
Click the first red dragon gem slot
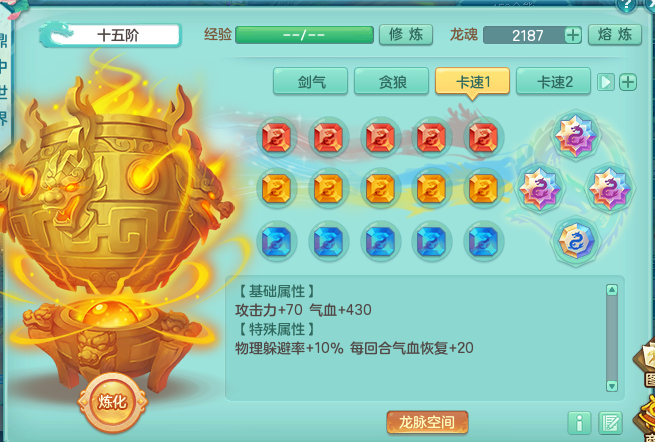coord(277,137)
